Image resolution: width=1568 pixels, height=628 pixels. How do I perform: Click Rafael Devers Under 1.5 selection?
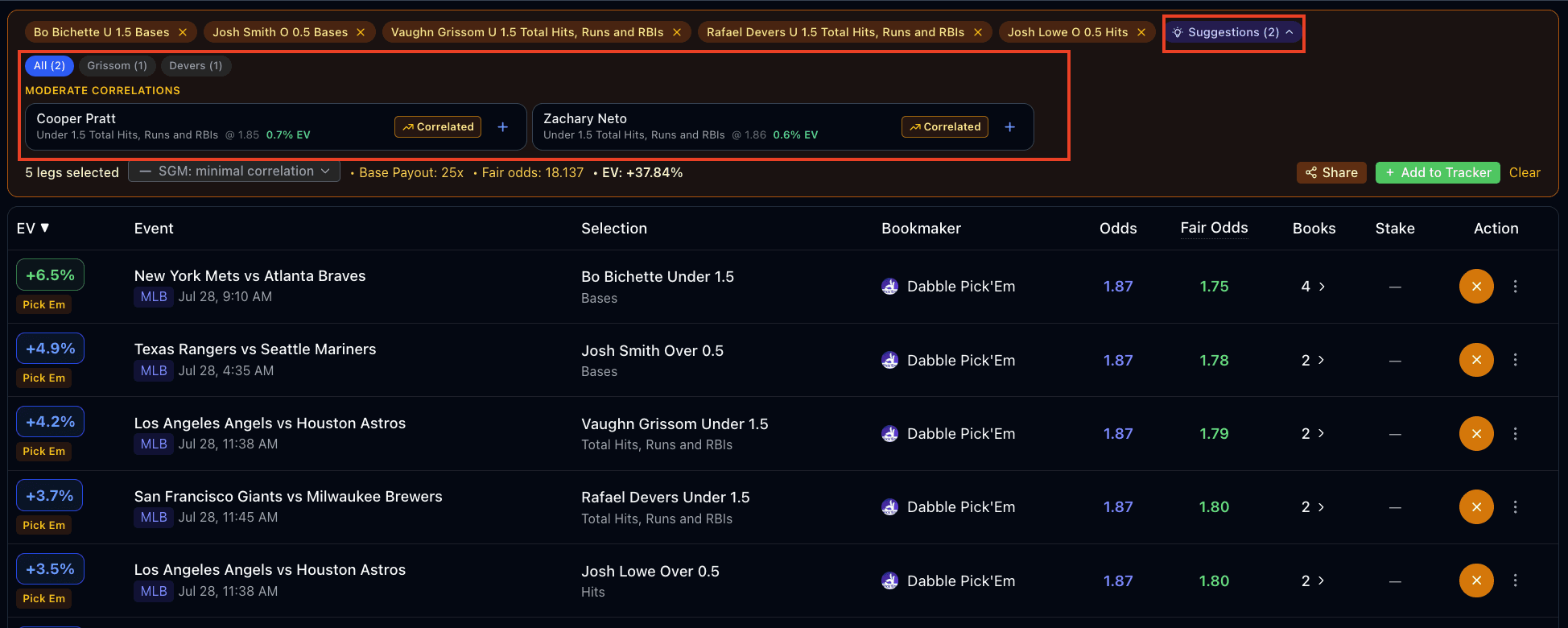[x=665, y=498]
